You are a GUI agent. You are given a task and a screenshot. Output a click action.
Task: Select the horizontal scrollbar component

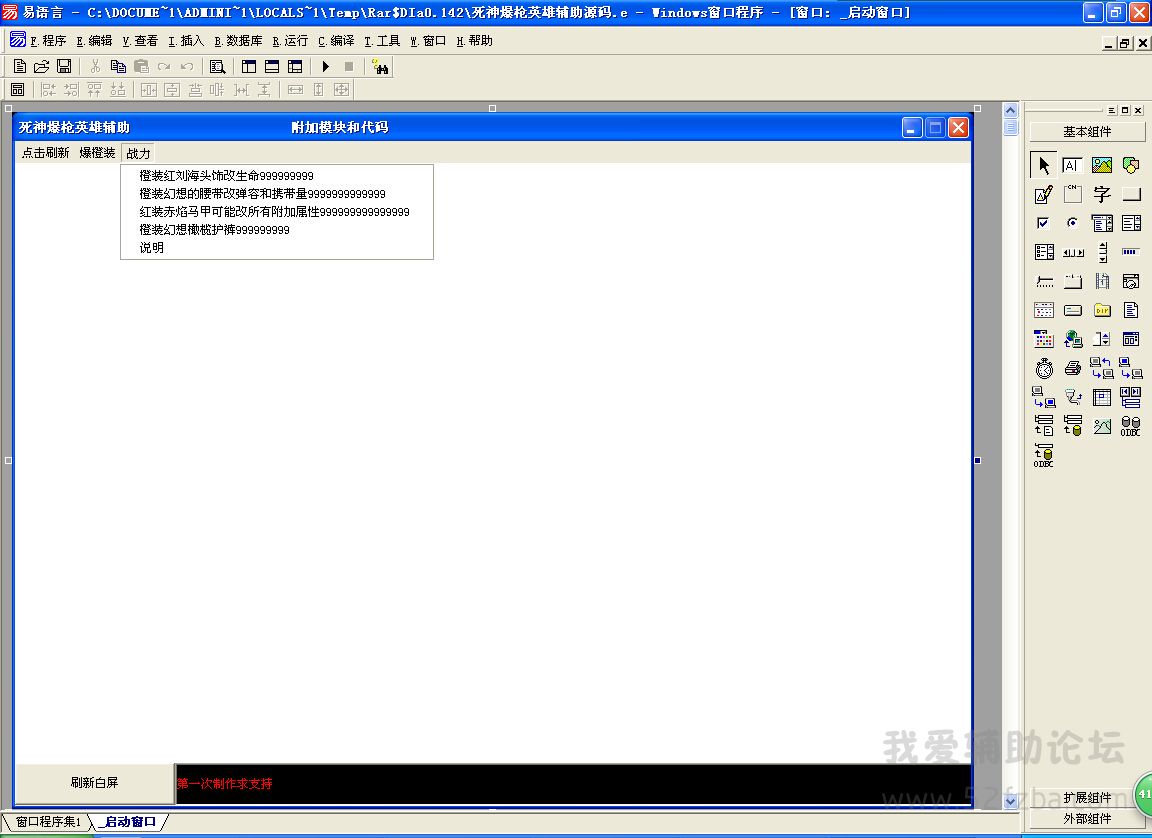click(x=1073, y=252)
